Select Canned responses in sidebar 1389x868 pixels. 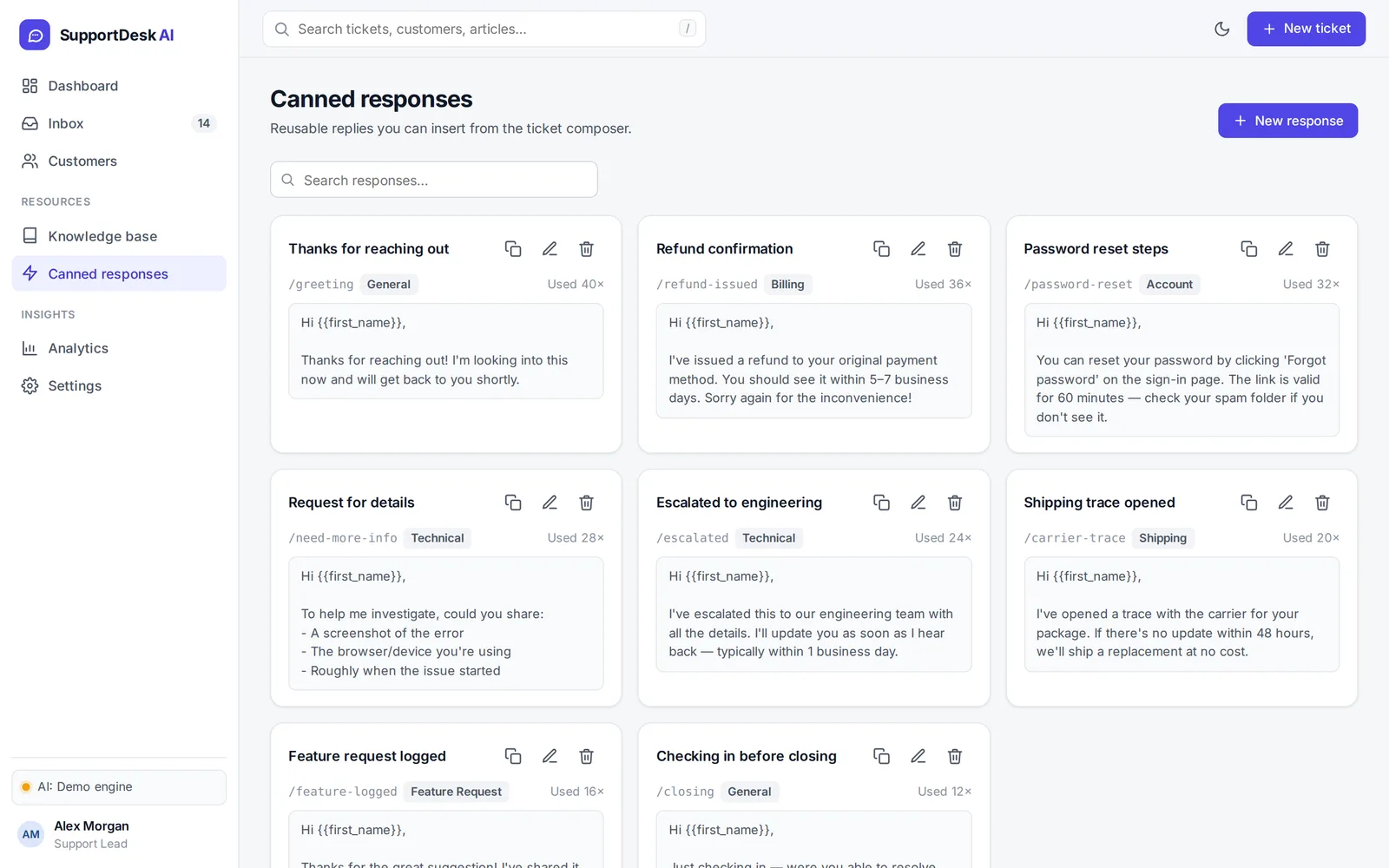pyautogui.click(x=119, y=273)
